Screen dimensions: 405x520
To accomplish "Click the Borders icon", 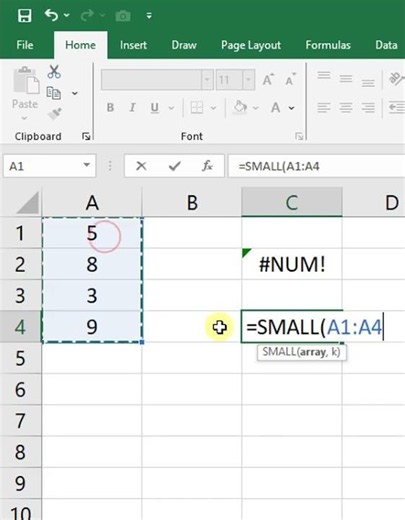I will coord(197,108).
